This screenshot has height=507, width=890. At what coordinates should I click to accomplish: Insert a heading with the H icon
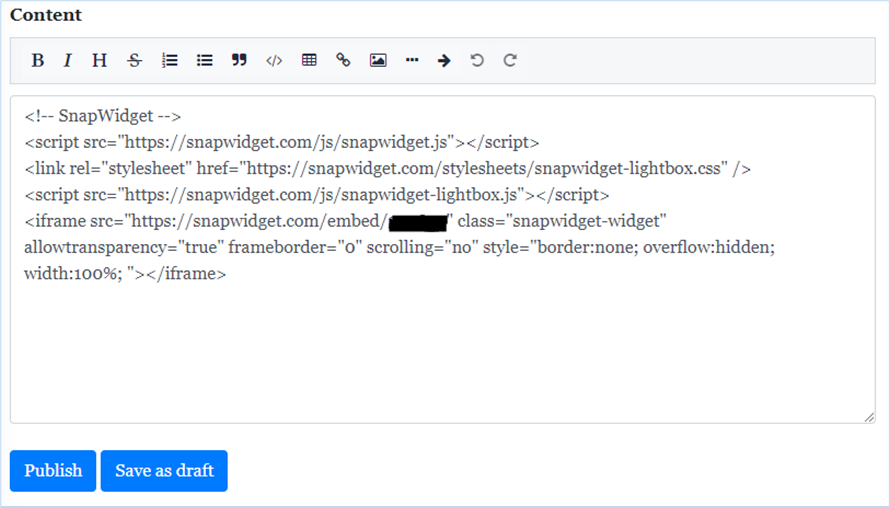99,60
